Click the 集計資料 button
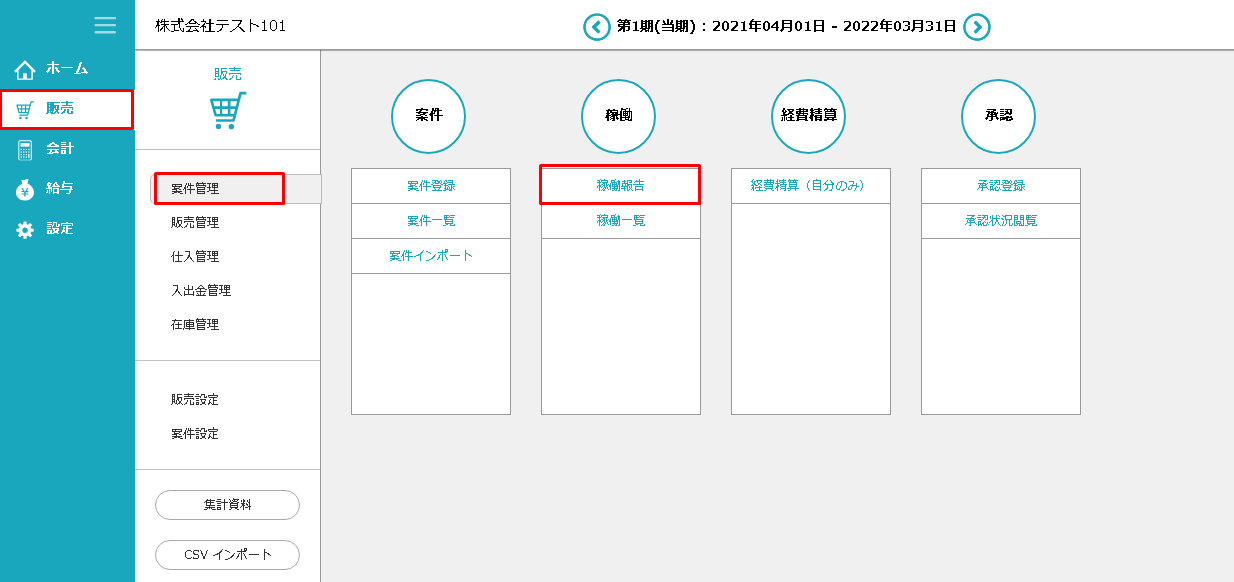The image size is (1234, 582). (227, 505)
